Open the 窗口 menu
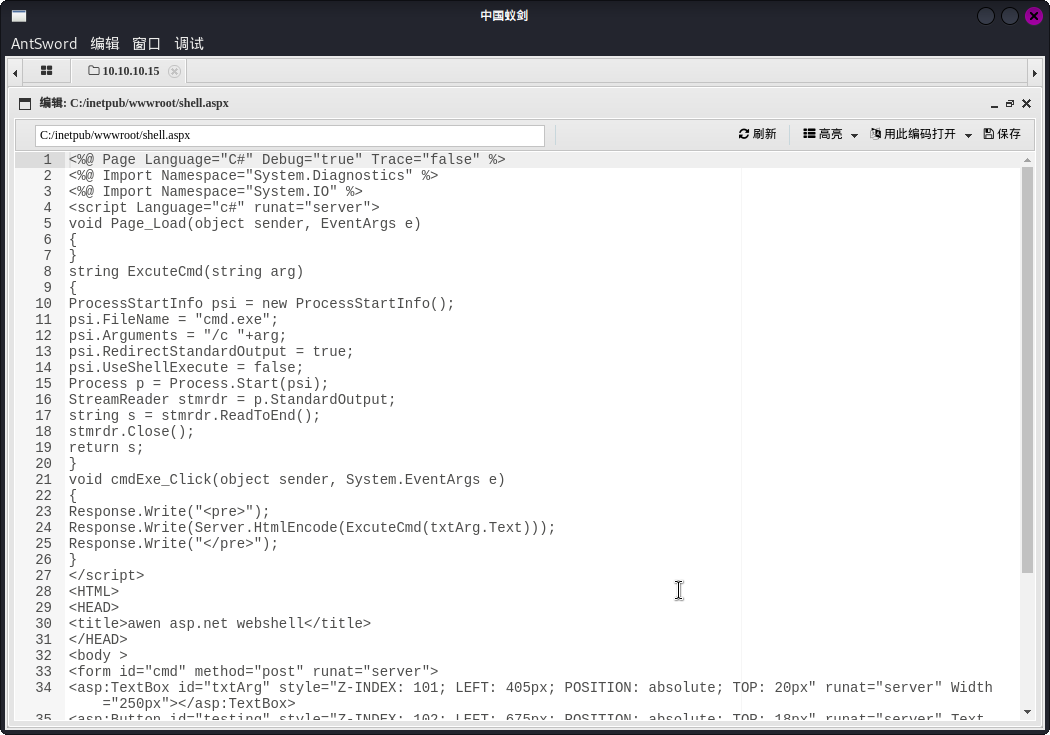This screenshot has height=735, width=1050. (x=147, y=44)
